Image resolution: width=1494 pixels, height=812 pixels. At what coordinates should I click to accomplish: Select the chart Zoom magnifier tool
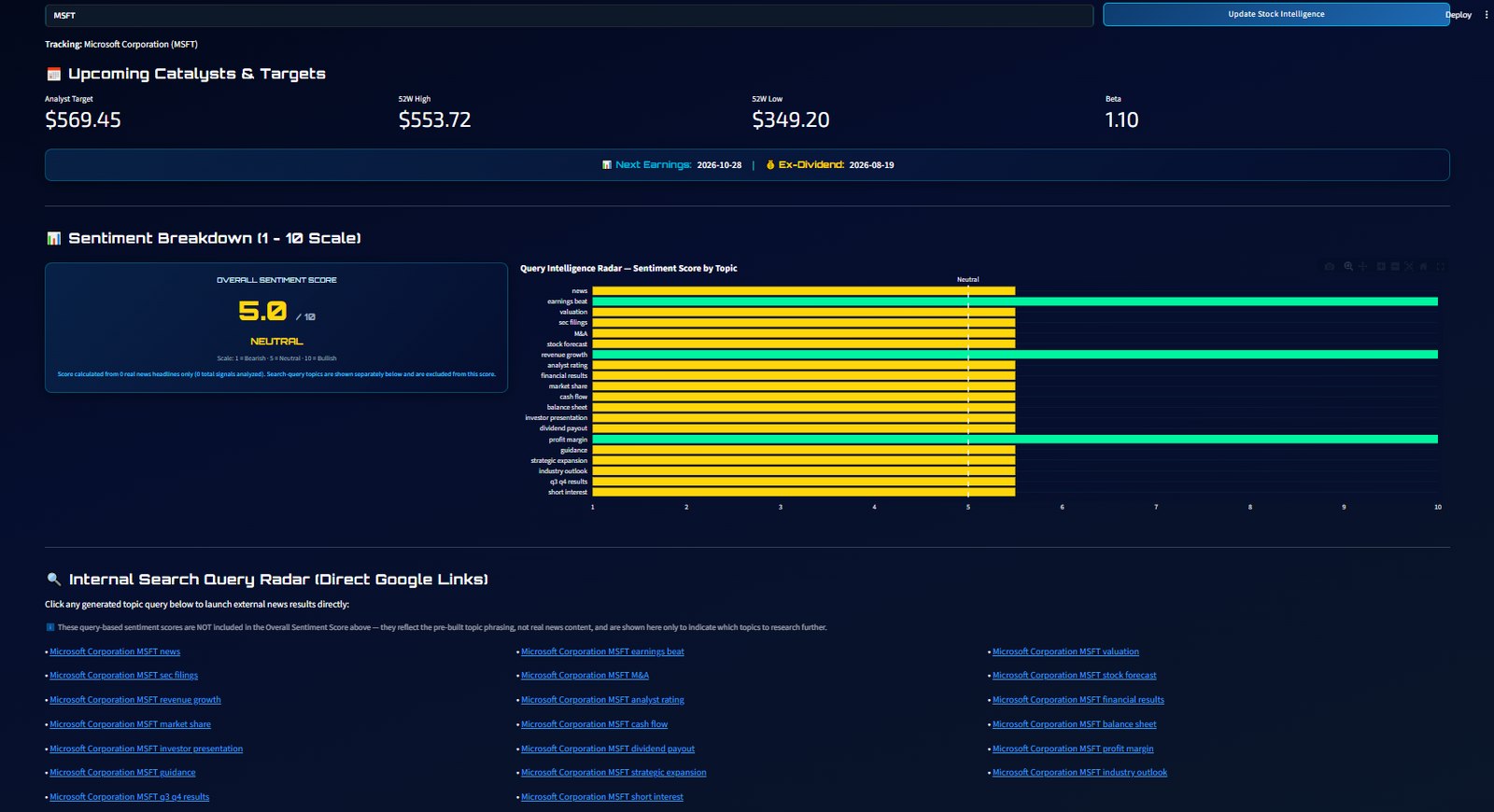coord(1348,267)
